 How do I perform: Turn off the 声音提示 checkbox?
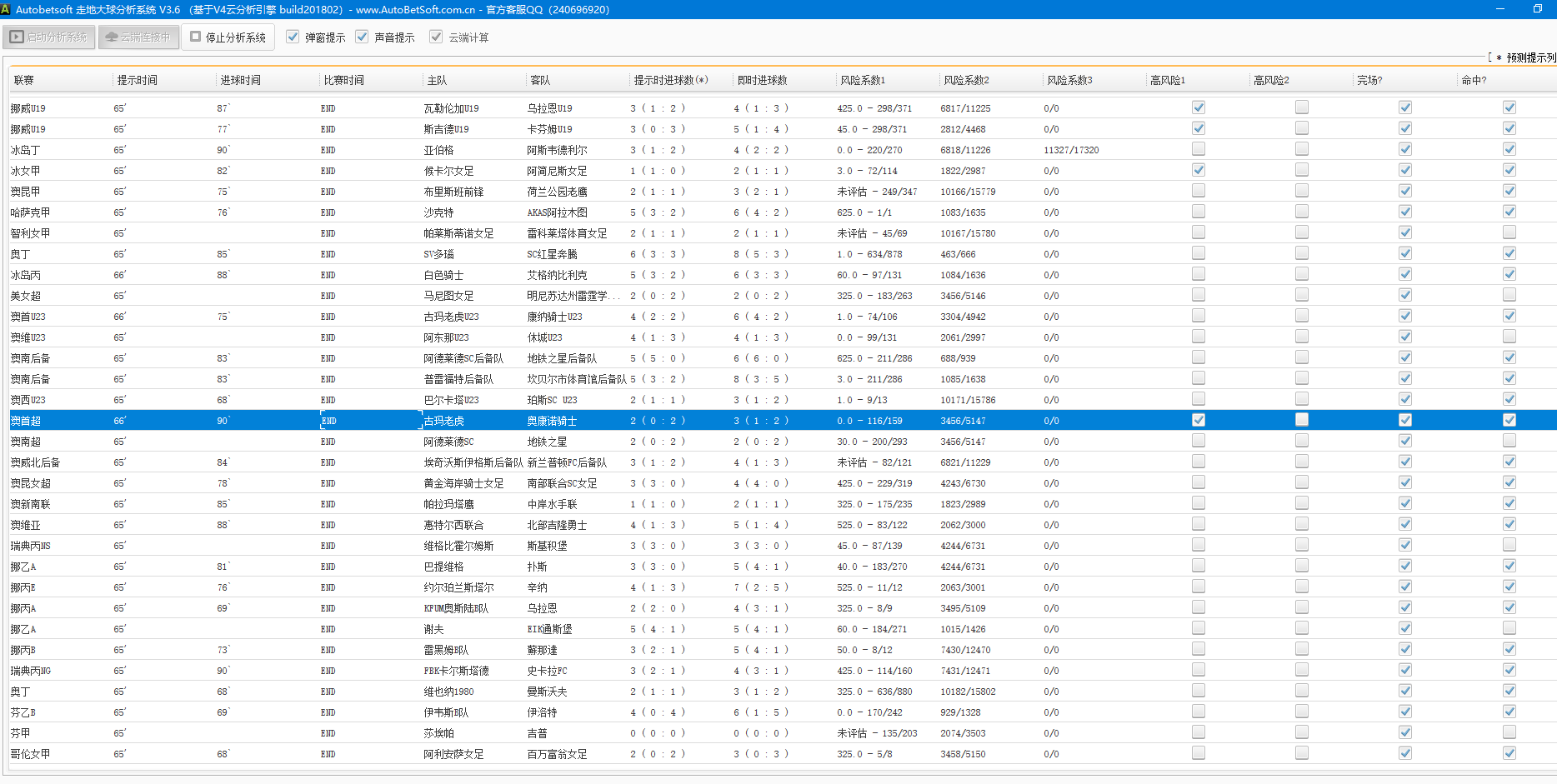tap(362, 37)
